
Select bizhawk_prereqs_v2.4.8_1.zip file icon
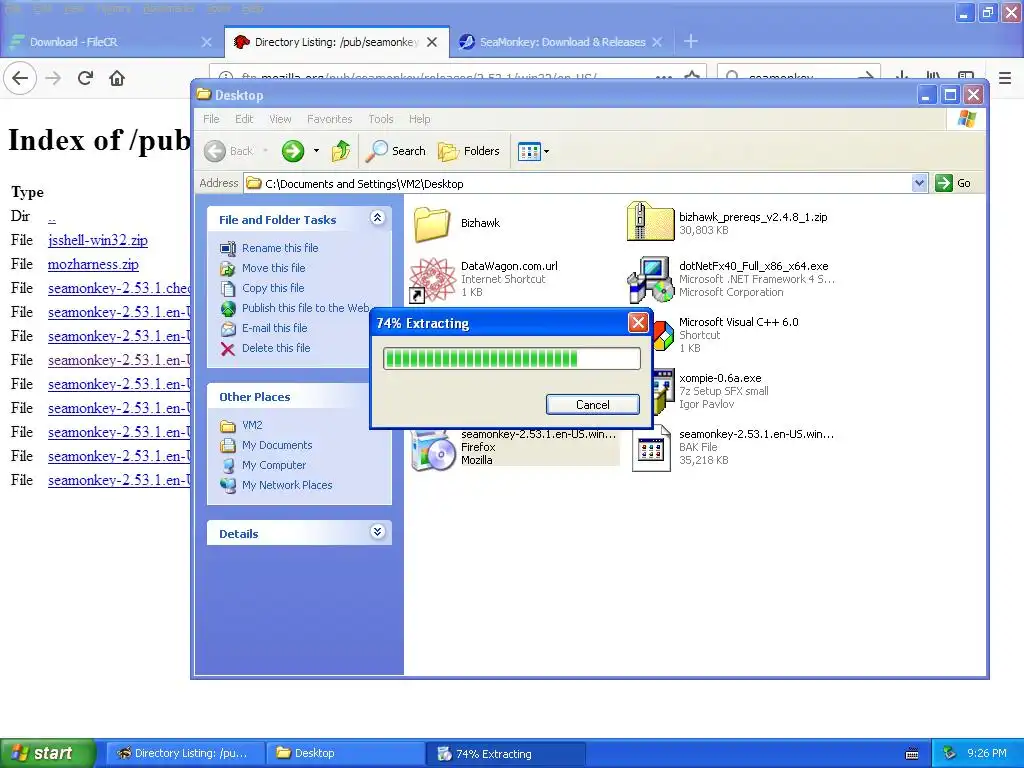650,222
